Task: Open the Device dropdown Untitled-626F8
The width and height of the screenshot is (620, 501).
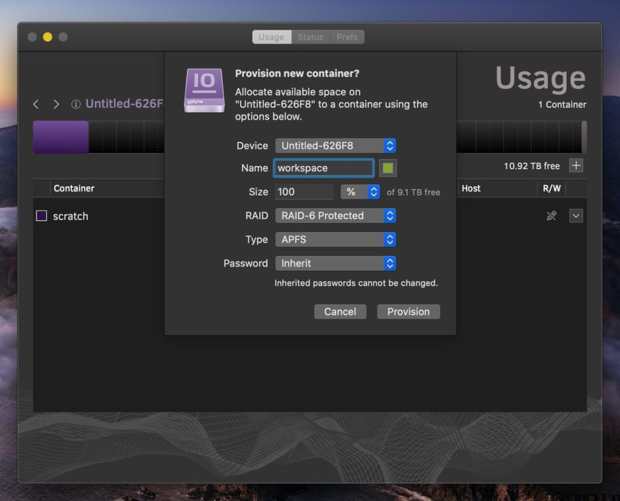Action: 336,146
